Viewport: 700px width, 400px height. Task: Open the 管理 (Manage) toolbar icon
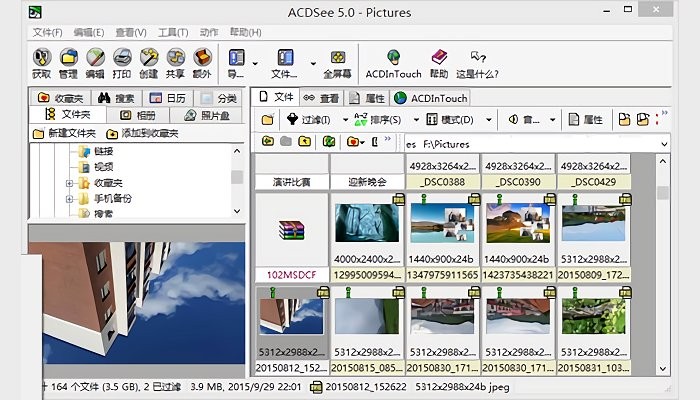68,58
